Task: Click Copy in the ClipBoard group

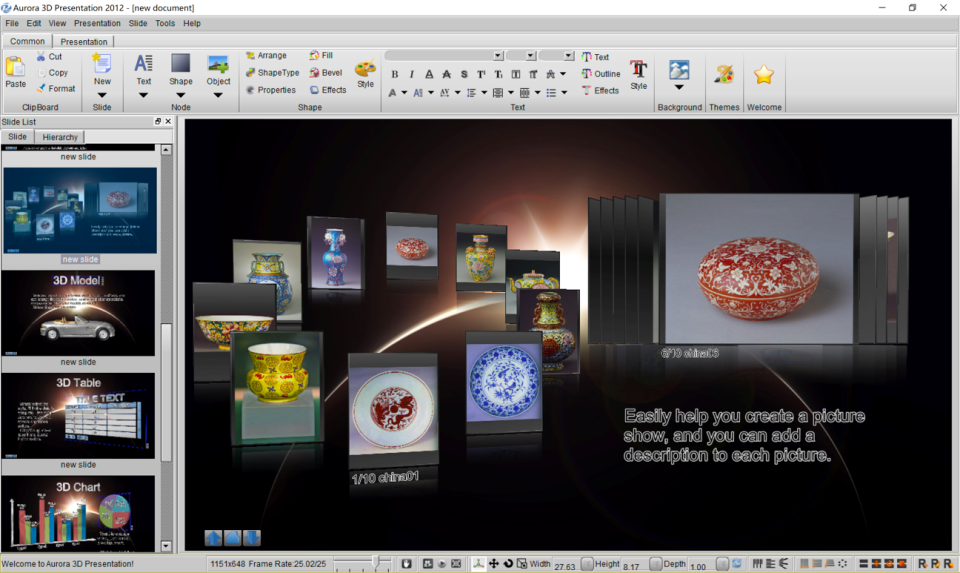Action: click(x=52, y=72)
